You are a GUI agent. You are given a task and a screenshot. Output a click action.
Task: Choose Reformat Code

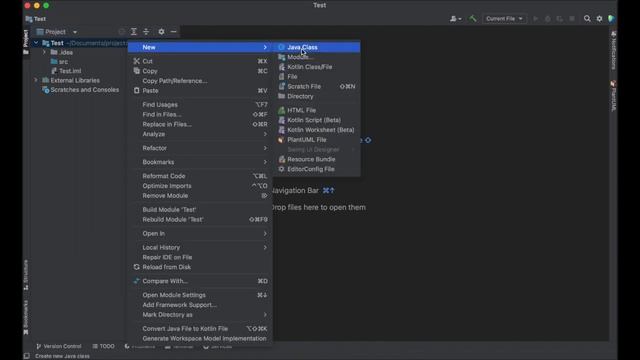click(200, 176)
